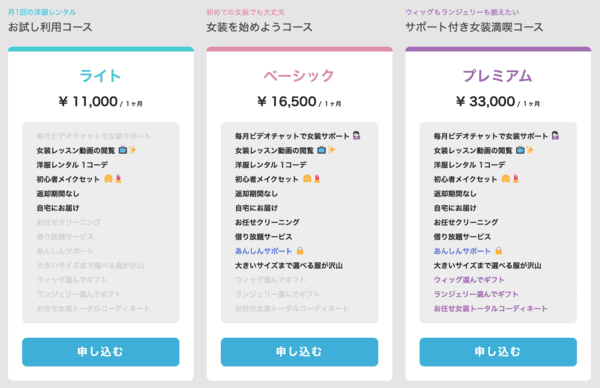Viewport: 600px width, 388px height.
Task: Select お任せ女装トータルコーディネート in プレミアム
Action: [490, 308]
